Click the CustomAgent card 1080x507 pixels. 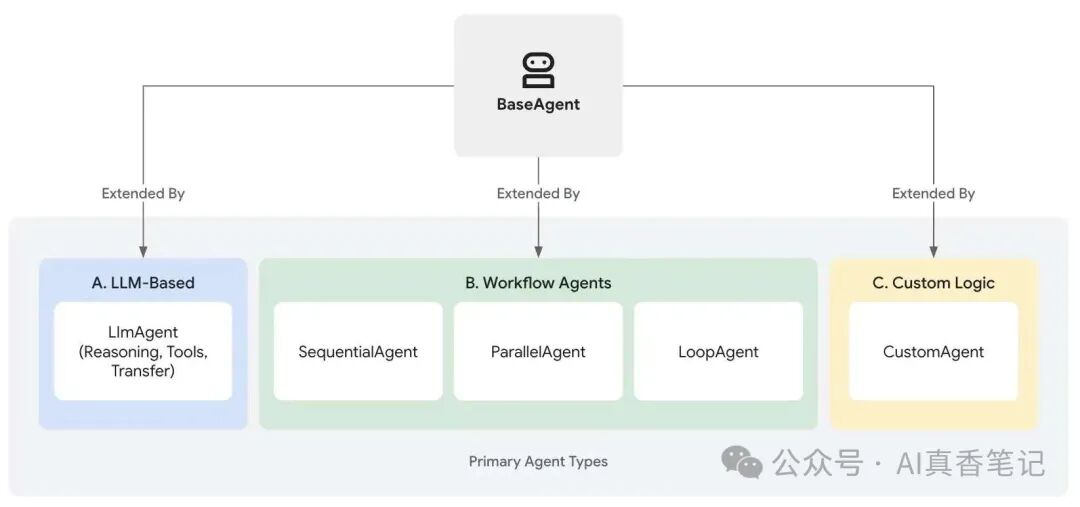point(933,351)
